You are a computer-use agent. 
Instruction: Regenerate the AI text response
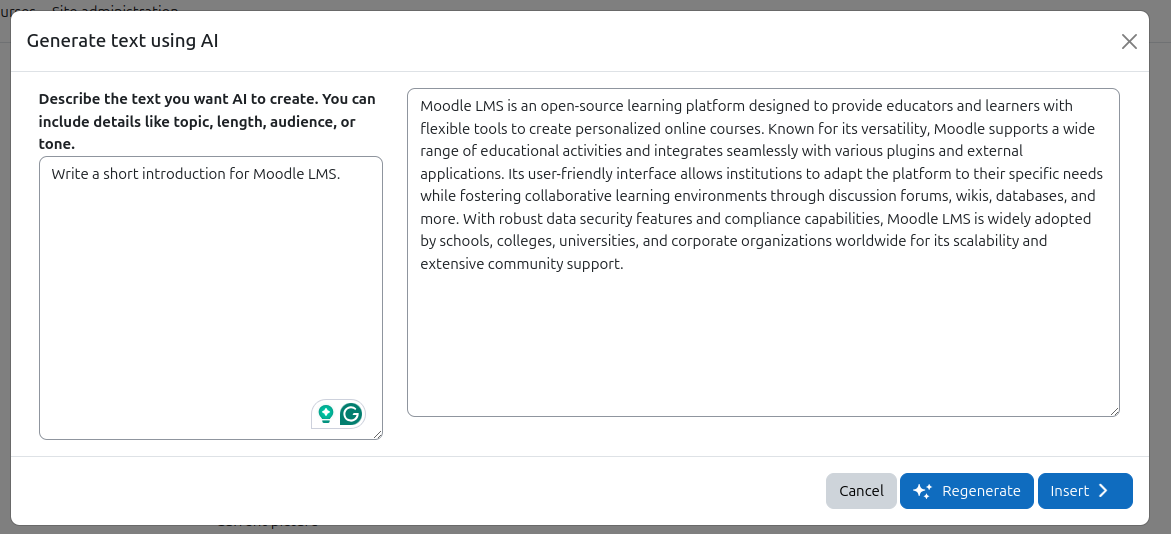pyautogui.click(x=966, y=491)
